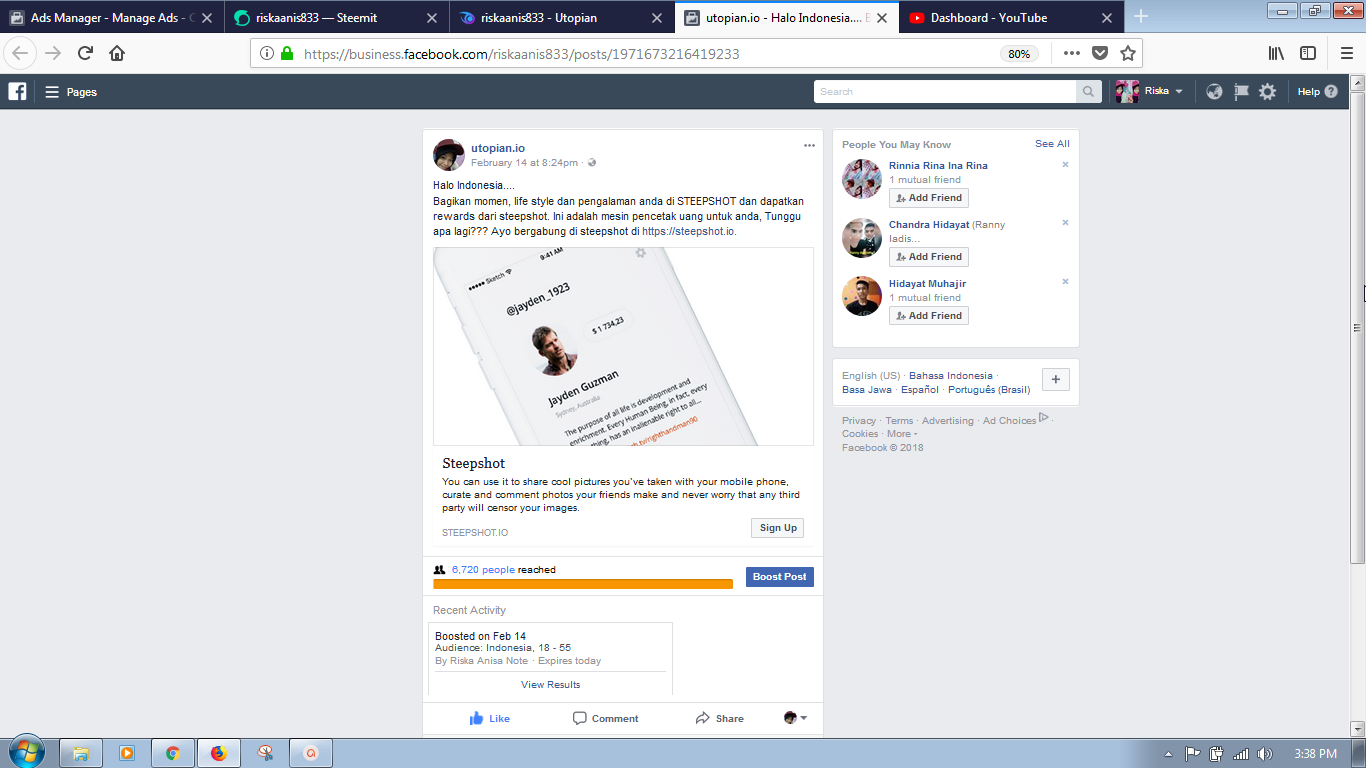Select Bahasa Indonesia language
This screenshot has width=1366, height=768.
click(x=951, y=376)
